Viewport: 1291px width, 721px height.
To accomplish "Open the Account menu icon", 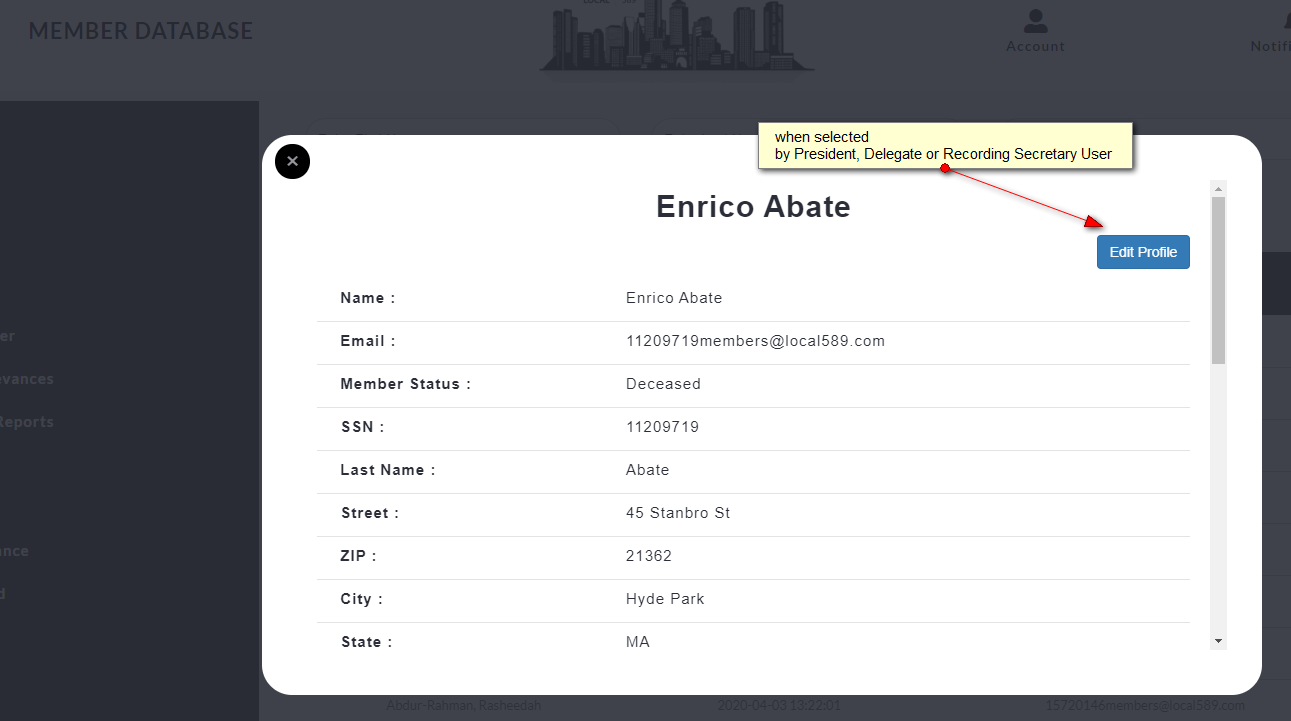I will 1035,30.
